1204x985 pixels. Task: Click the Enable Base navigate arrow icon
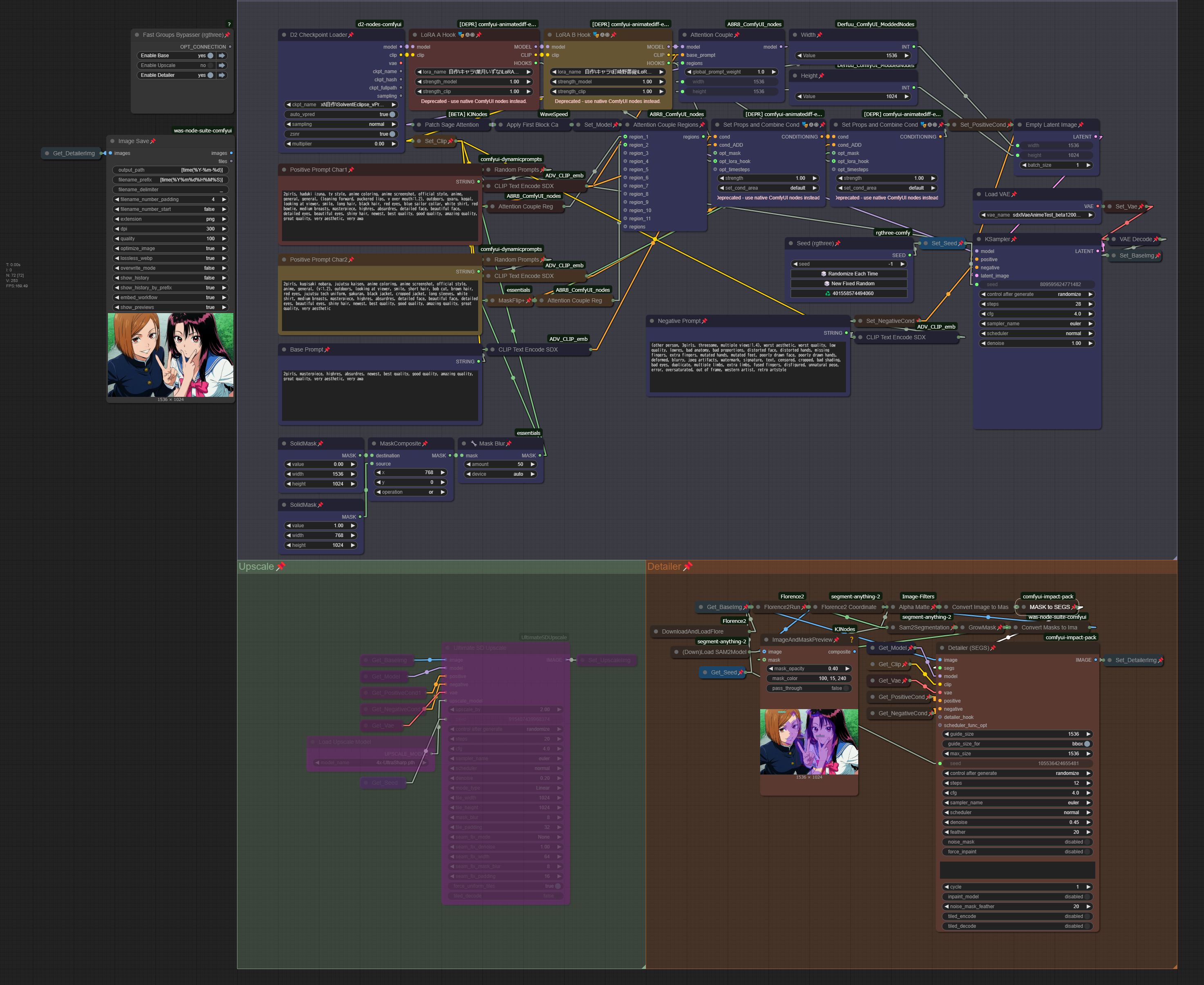(222, 56)
